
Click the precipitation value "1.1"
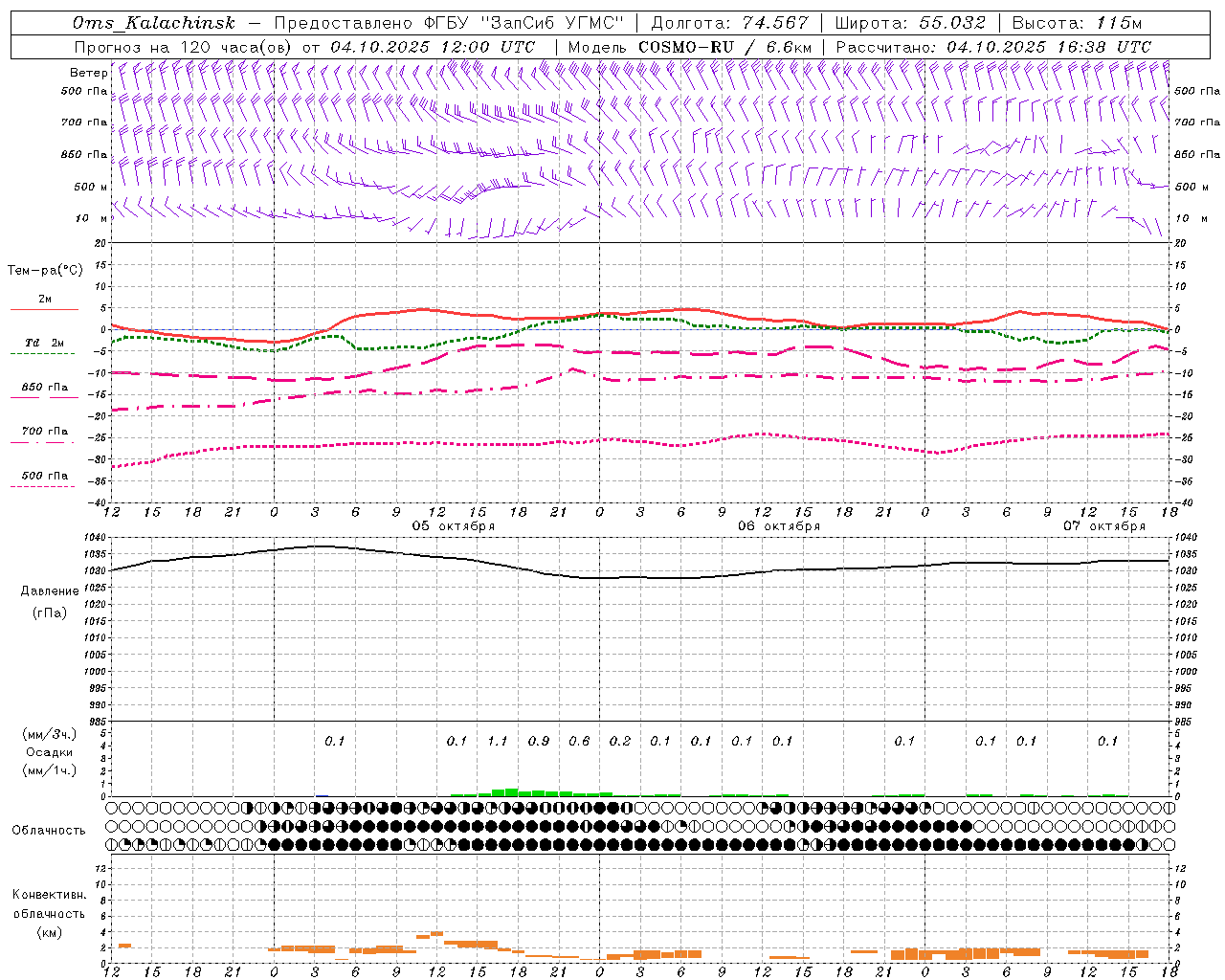pos(498,741)
